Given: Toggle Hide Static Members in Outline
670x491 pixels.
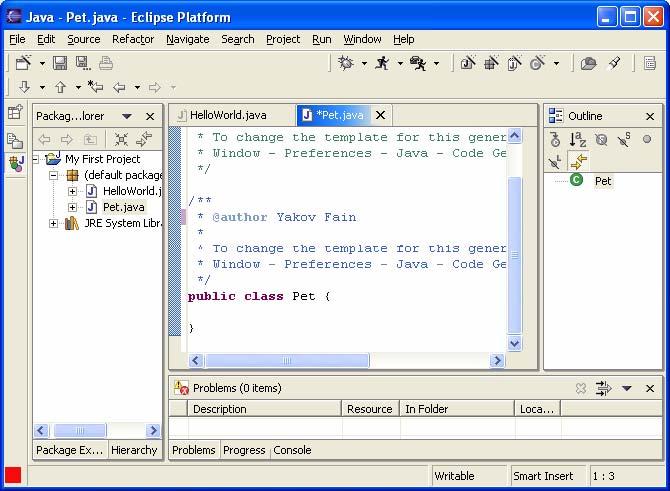Looking at the screenshot, I should click(x=624, y=139).
